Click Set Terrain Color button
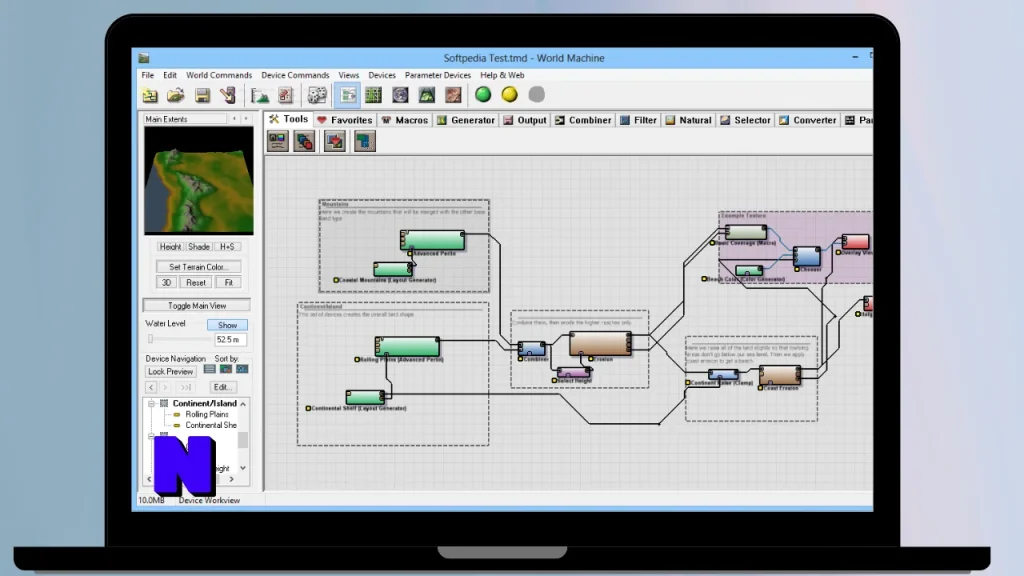The image size is (1024, 576). (199, 267)
